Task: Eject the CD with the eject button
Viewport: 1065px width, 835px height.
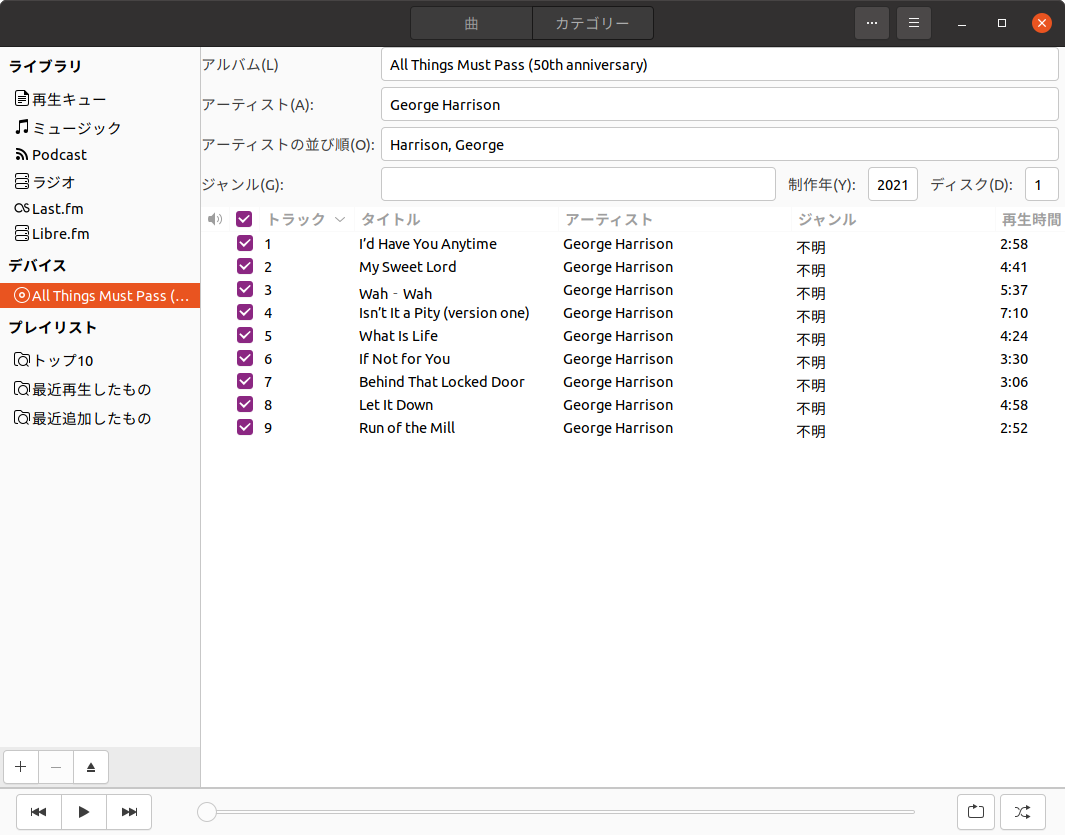Action: (91, 767)
